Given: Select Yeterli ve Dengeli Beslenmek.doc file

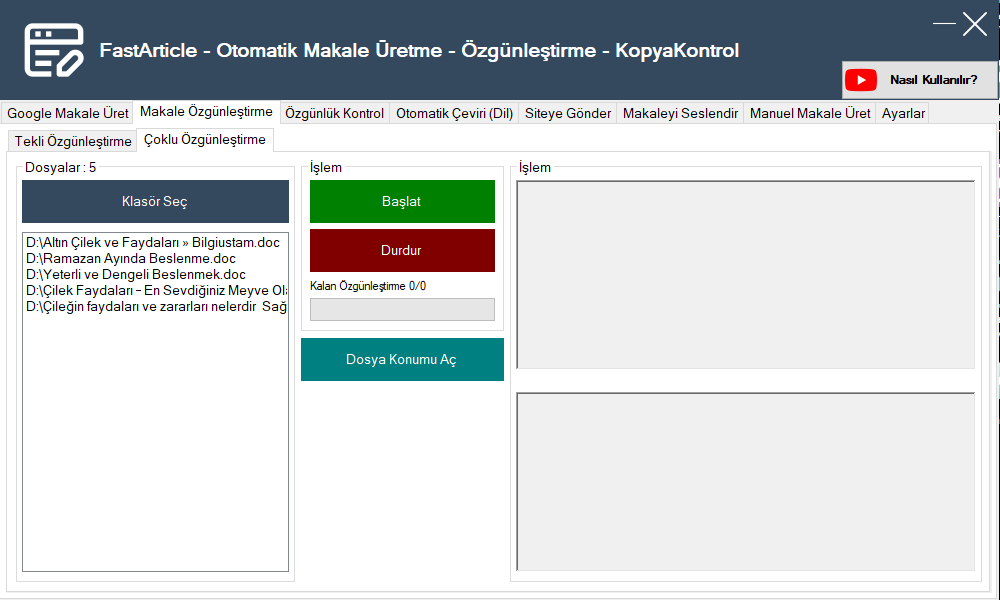Looking at the screenshot, I should point(136,274).
